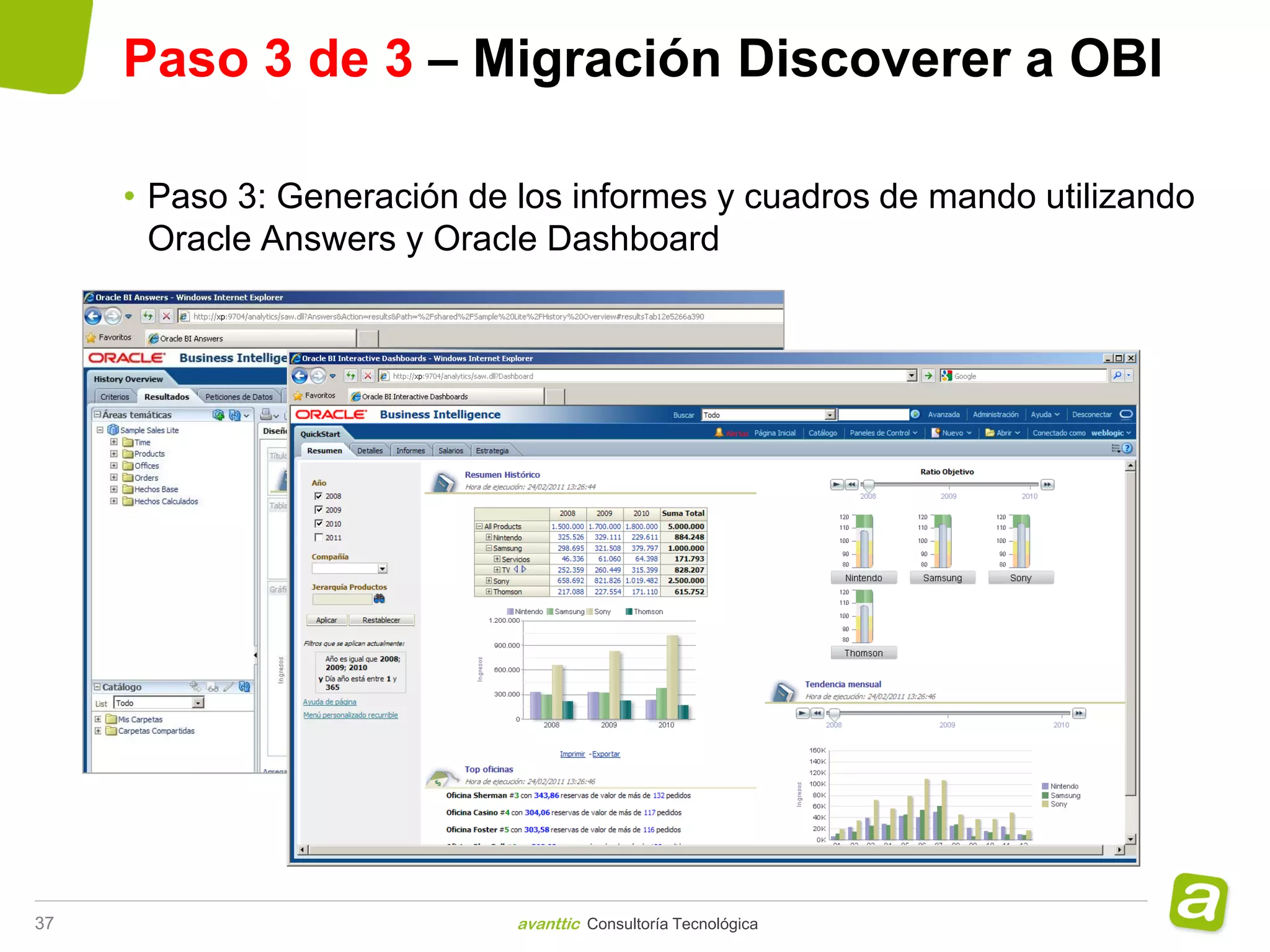This screenshot has width=1270, height=952.
Task: Expand the Mis Carpetas folder
Action: click(x=98, y=719)
